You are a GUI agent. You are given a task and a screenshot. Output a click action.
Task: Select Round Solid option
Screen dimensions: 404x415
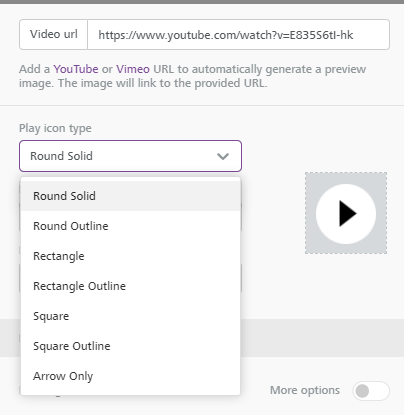130,196
